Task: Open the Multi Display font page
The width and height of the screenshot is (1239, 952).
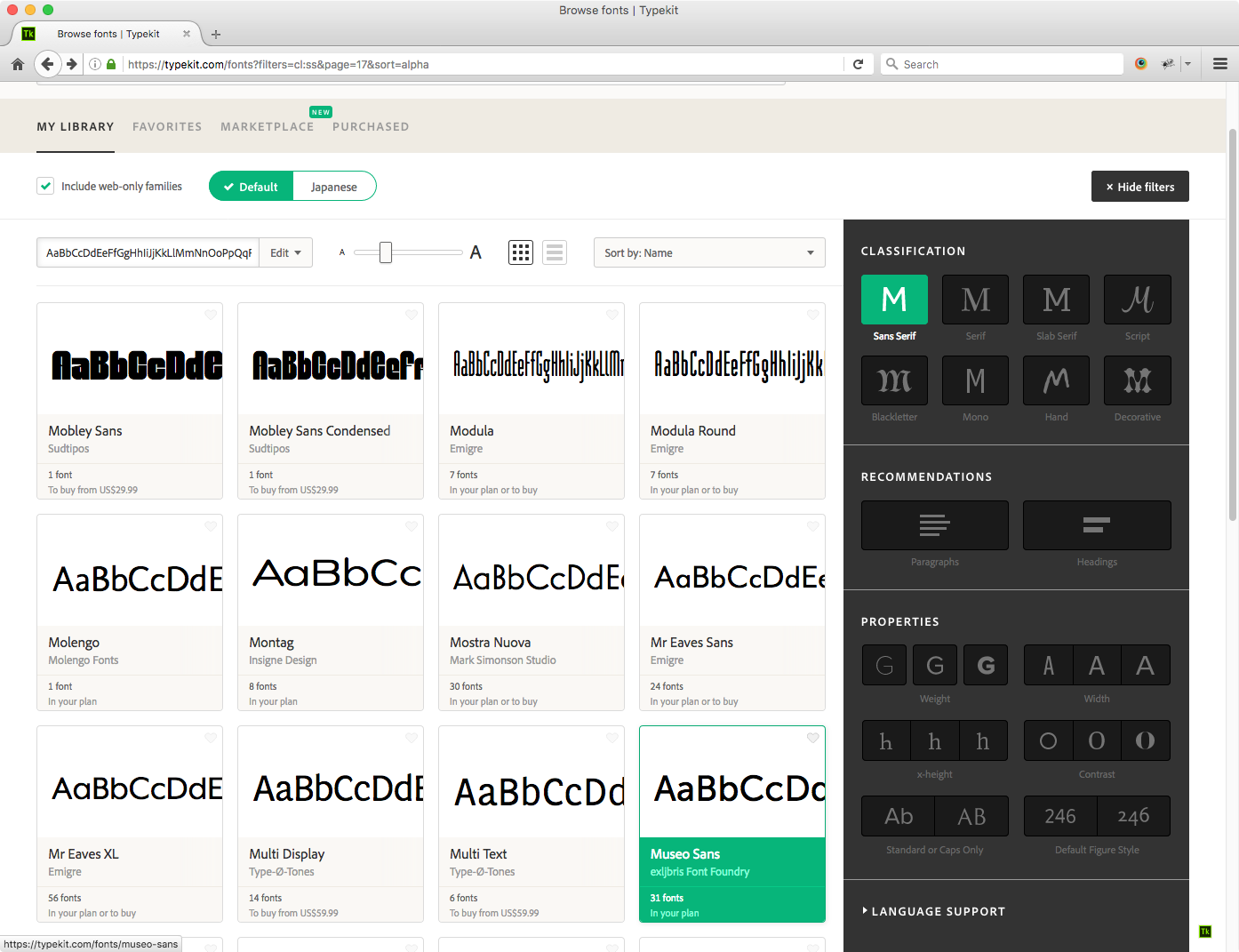Action: (331, 824)
